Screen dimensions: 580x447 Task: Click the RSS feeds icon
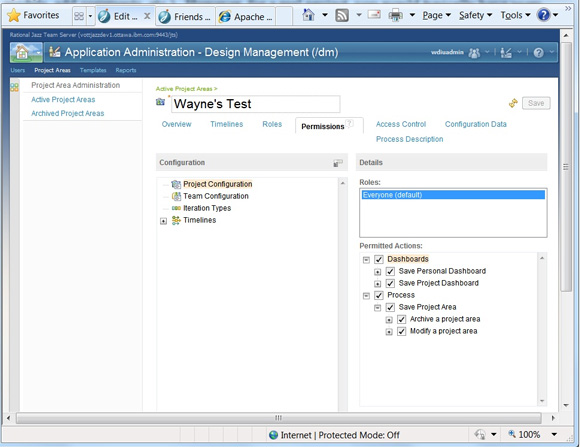click(342, 15)
